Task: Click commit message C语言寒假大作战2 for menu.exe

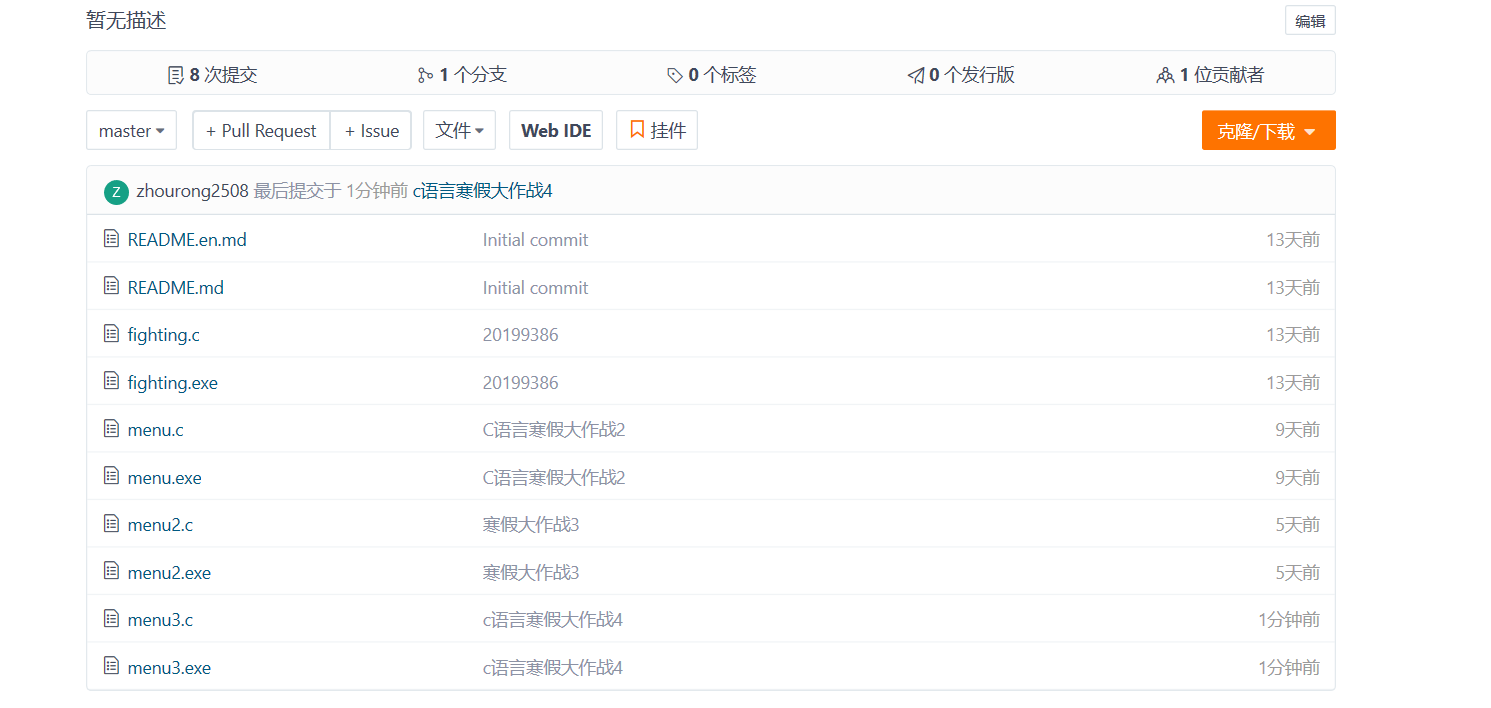Action: [x=554, y=478]
